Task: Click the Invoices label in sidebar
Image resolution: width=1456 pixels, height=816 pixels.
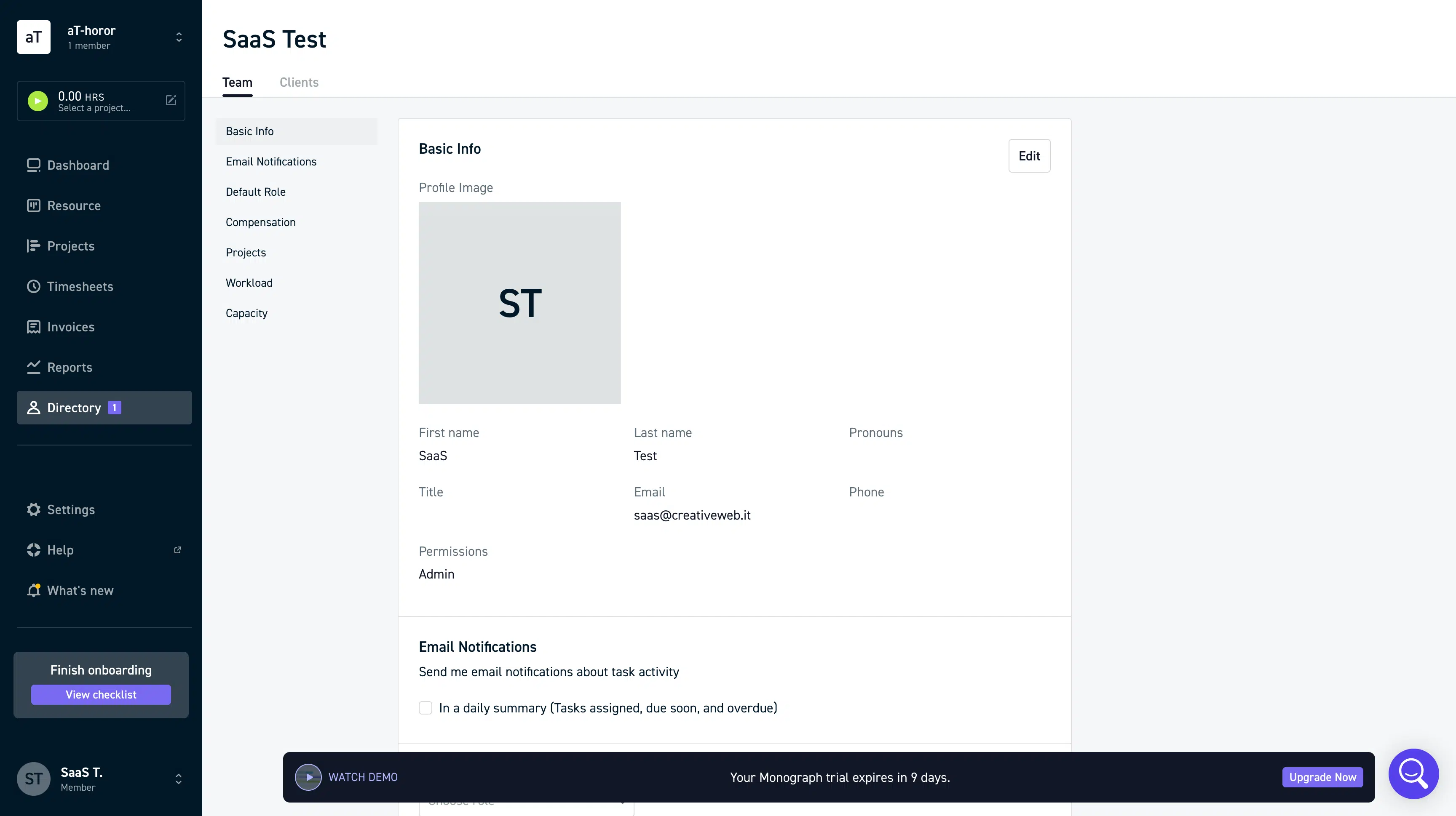Action: point(71,327)
